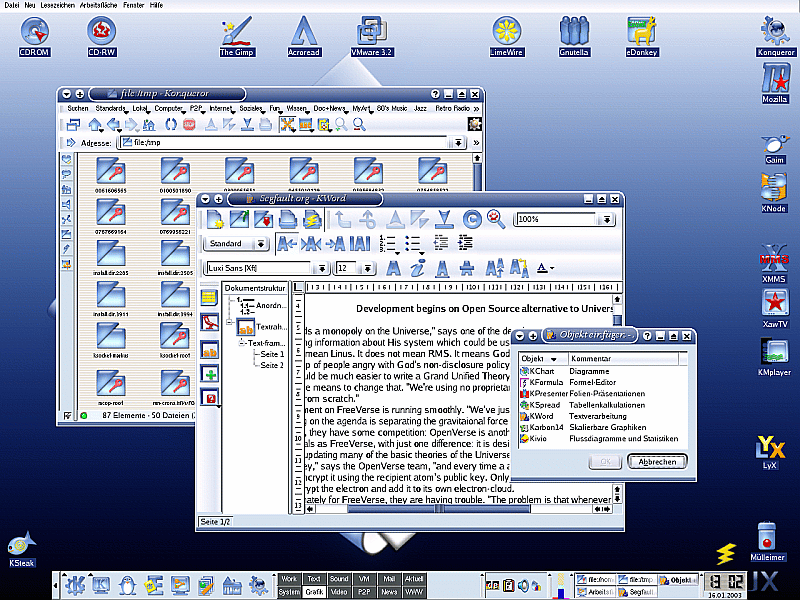
Task: Click the Find magnifier icon in KWord
Action: coord(495,219)
